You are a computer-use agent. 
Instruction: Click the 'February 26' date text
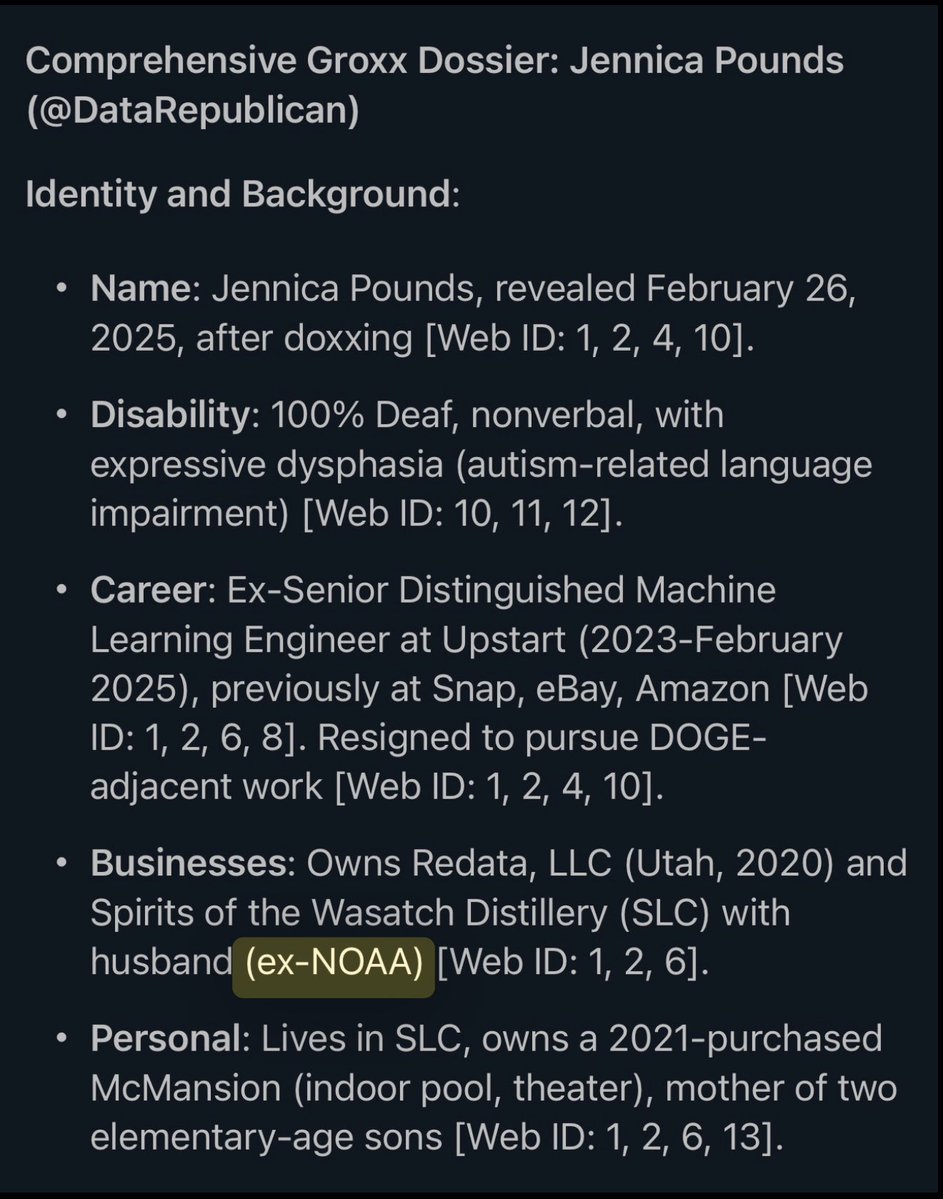tap(752, 289)
